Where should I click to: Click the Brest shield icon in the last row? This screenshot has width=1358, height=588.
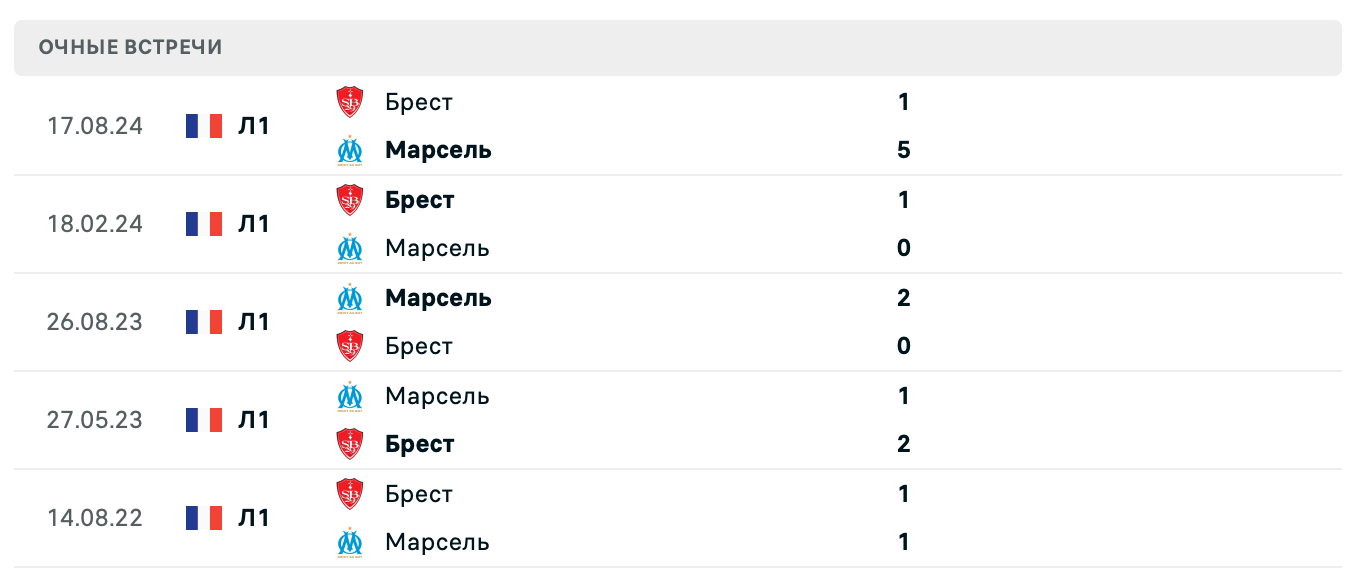[x=349, y=493]
